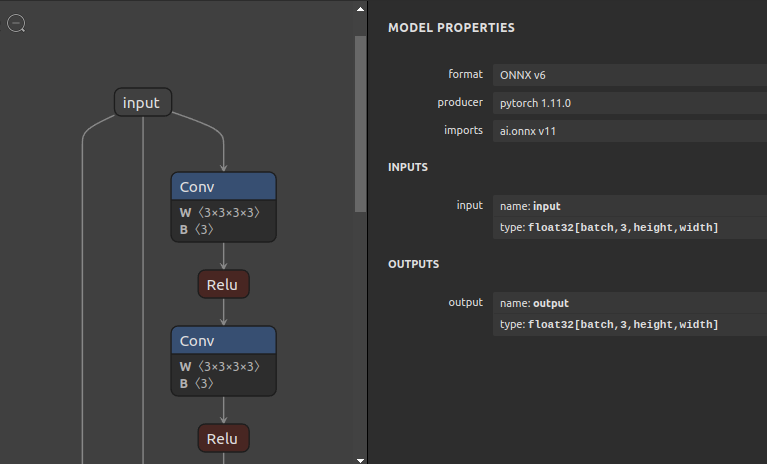Image resolution: width=767 pixels, height=464 pixels.
Task: Click the second Relu node at bottom
Action: [x=223, y=438]
